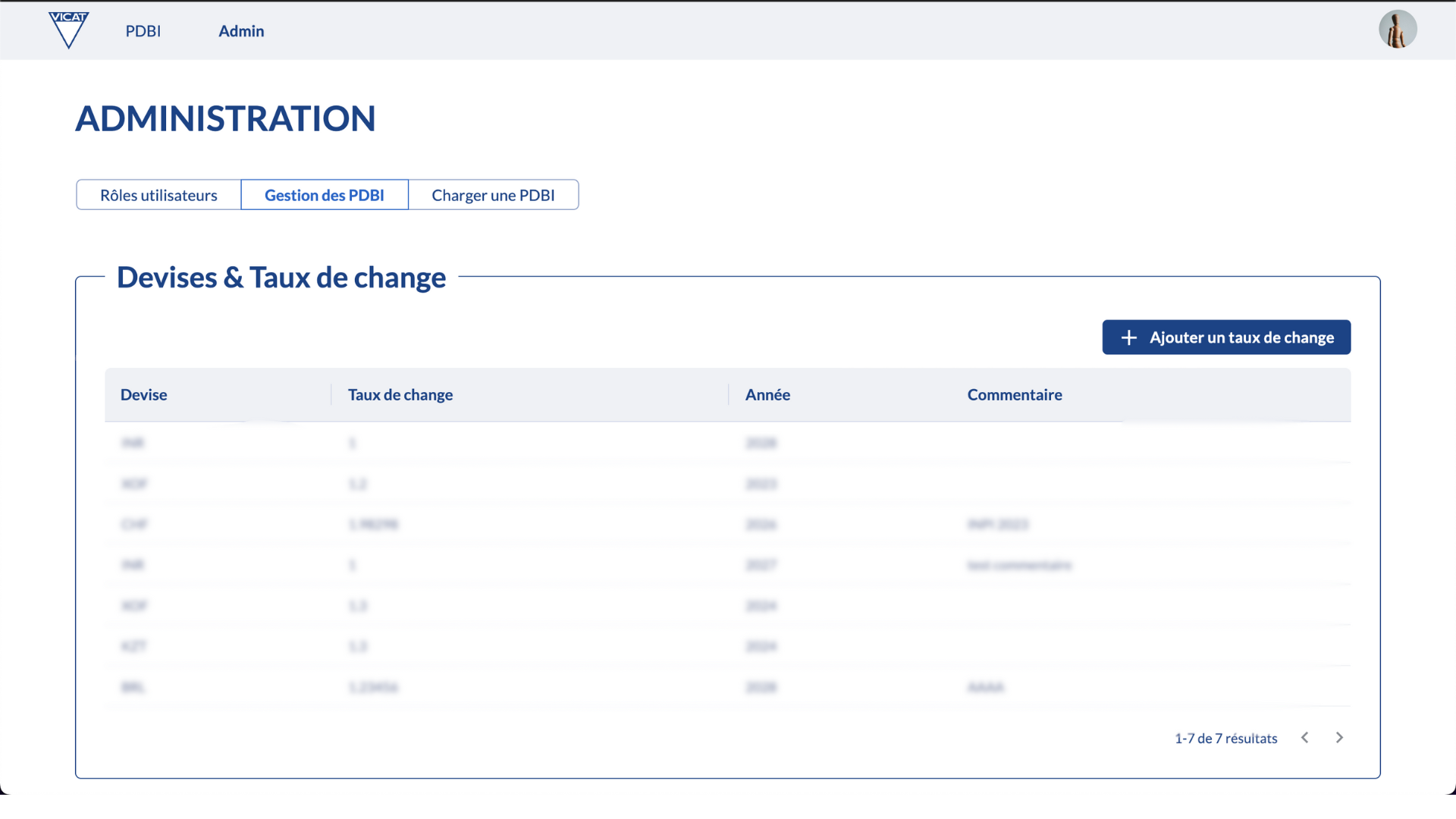Sort by the Devise column header

[143, 394]
